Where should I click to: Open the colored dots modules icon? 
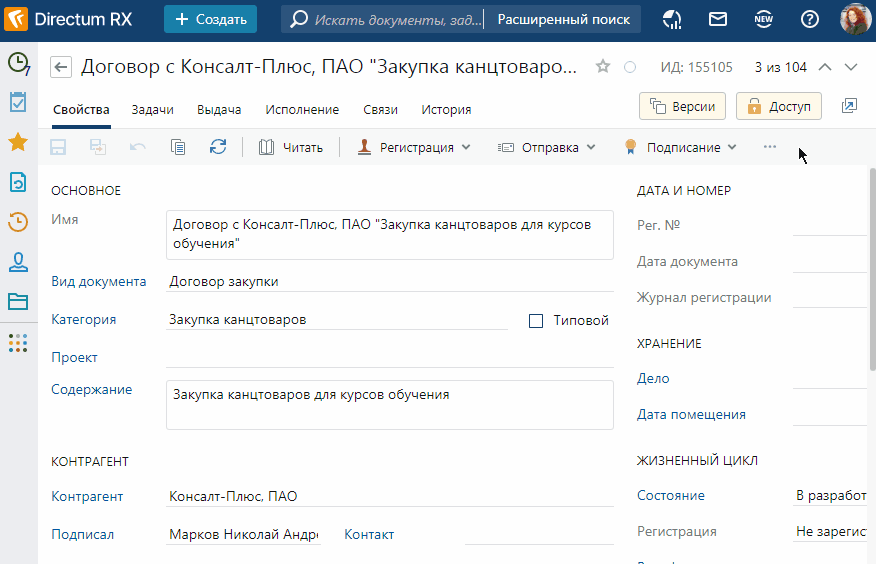point(18,343)
